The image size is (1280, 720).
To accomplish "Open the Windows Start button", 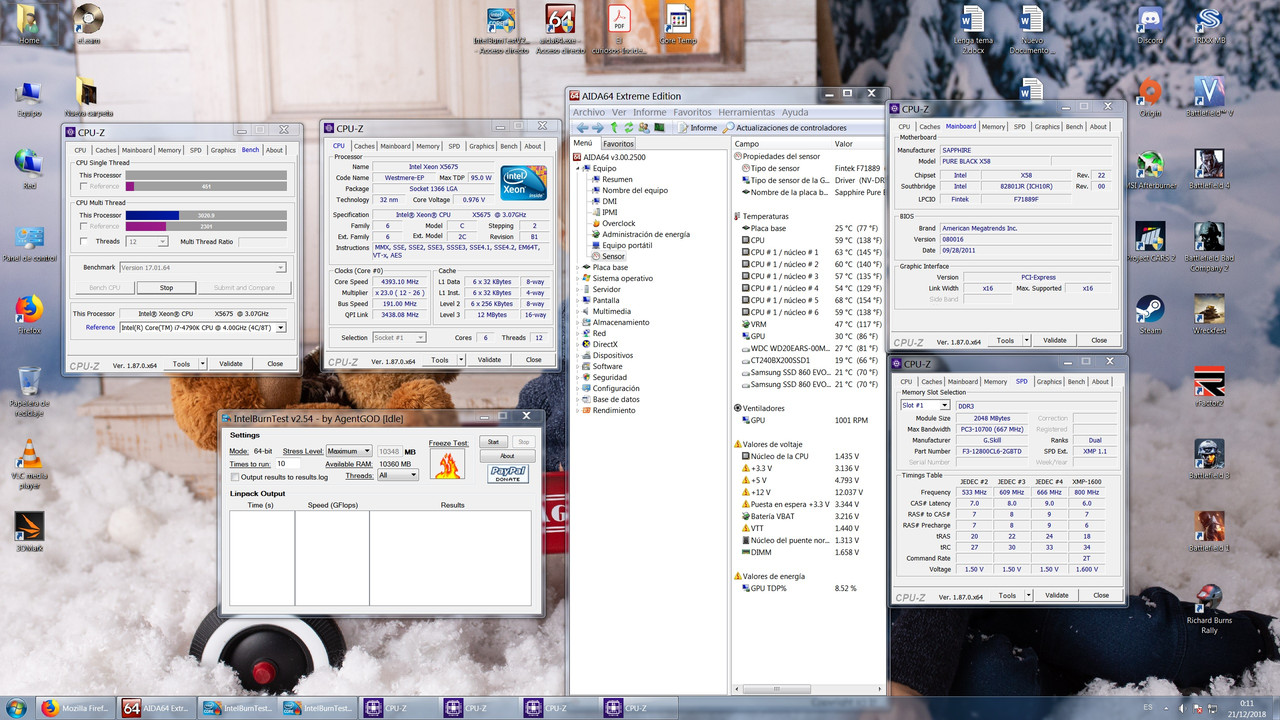I will pyautogui.click(x=18, y=708).
